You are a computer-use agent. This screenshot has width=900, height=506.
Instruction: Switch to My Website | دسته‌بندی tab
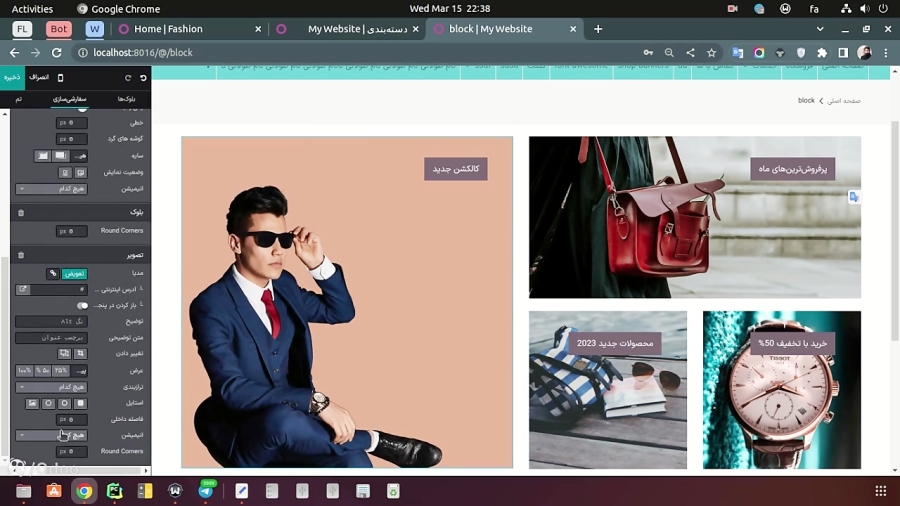(347, 29)
